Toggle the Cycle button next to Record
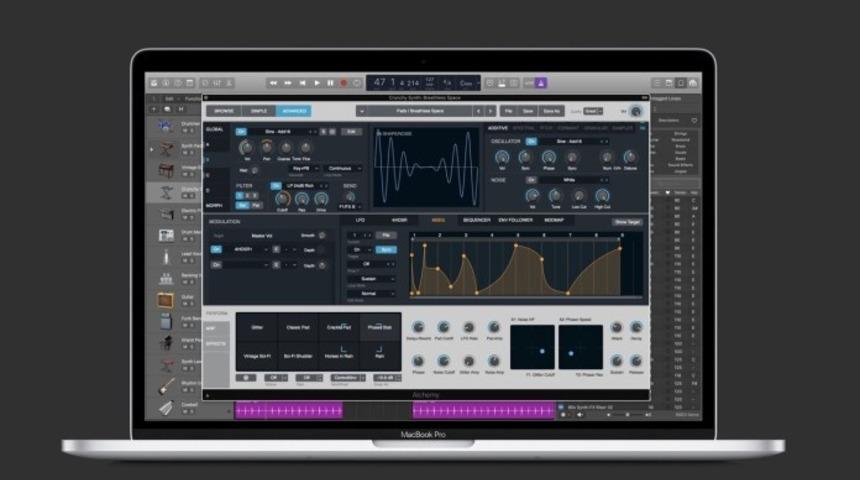Viewport: 860px width, 480px height. coord(357,83)
